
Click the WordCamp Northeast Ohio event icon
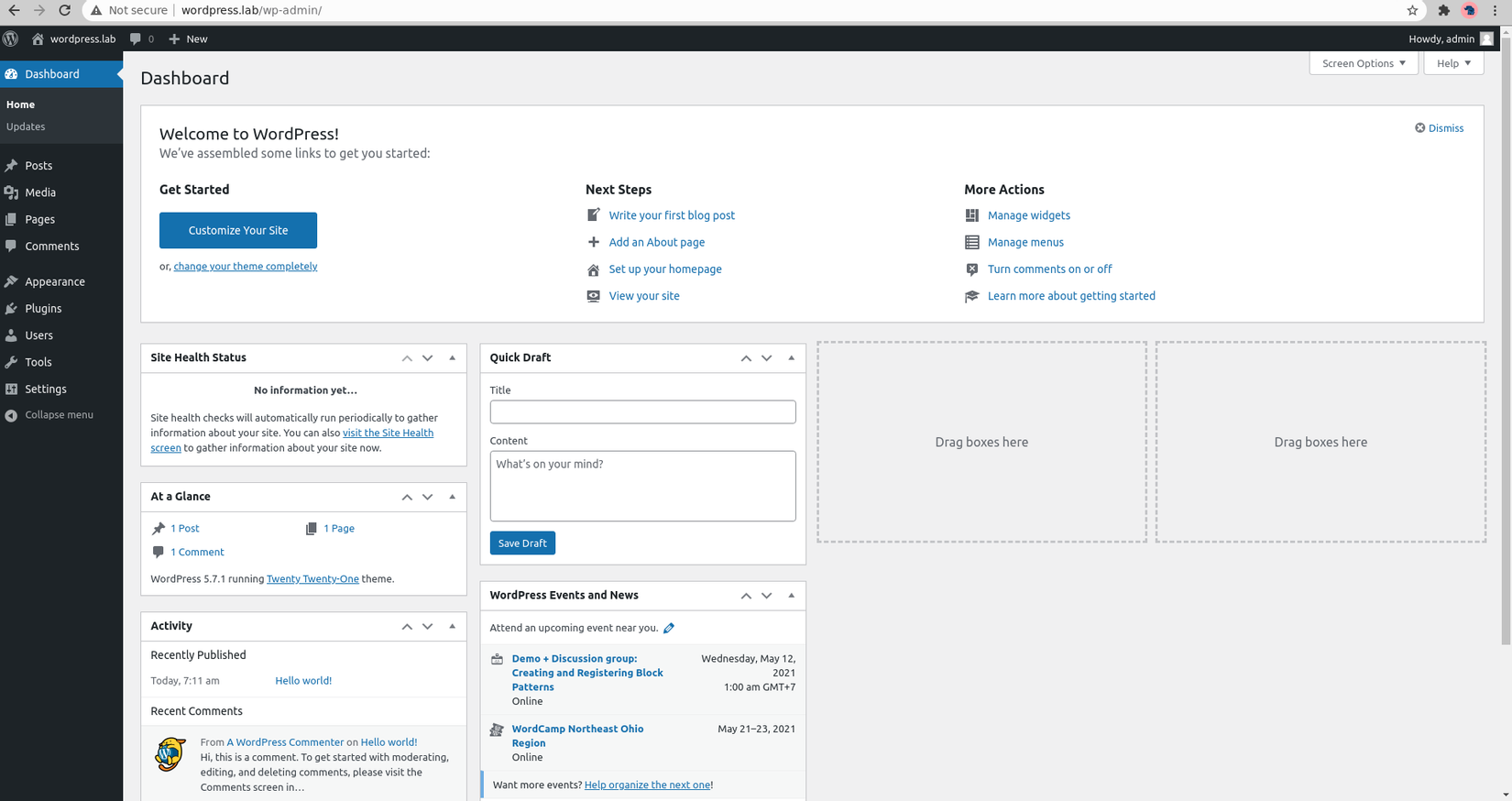497,730
